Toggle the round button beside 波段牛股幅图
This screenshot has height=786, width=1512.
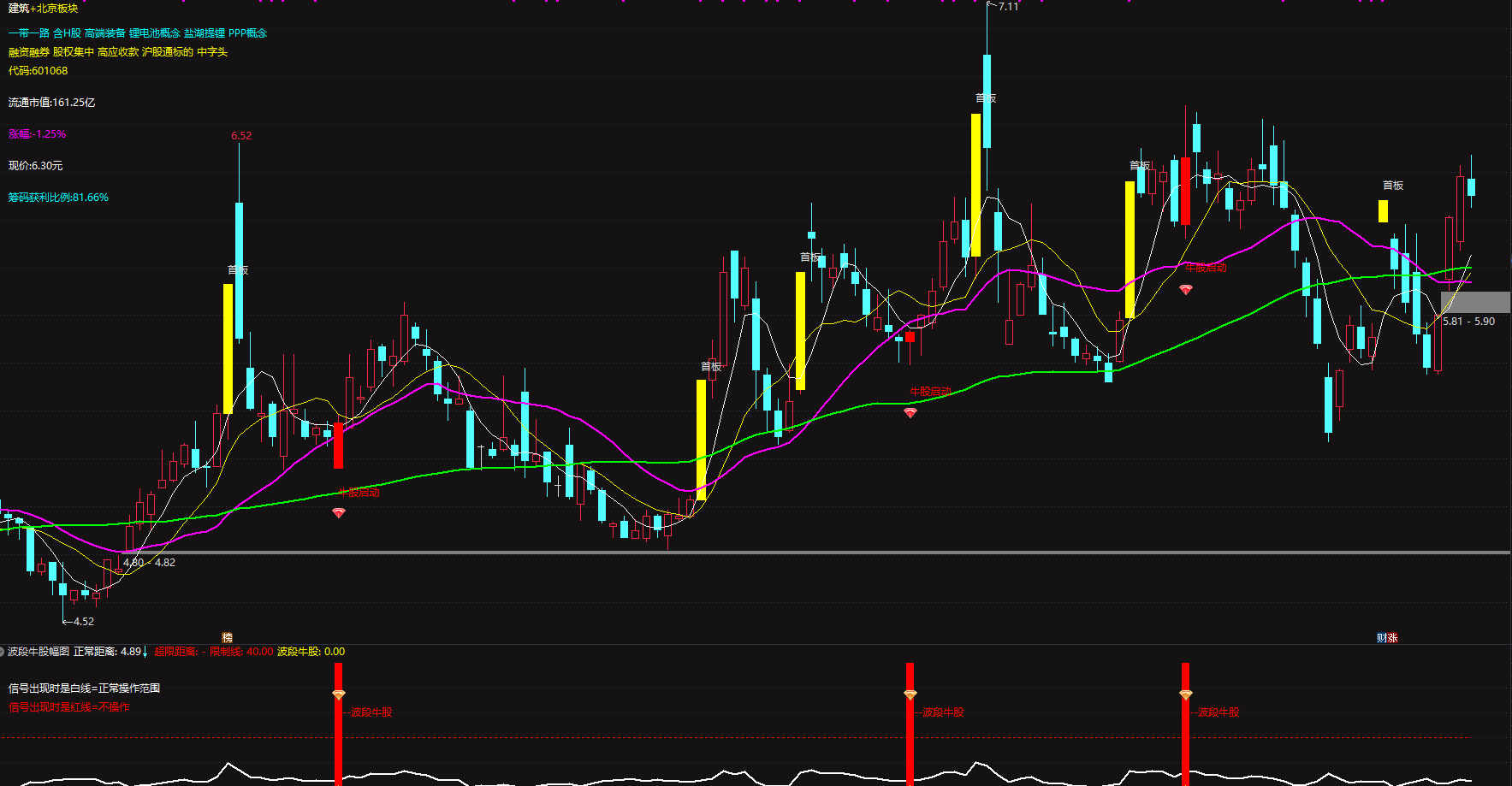3,652
